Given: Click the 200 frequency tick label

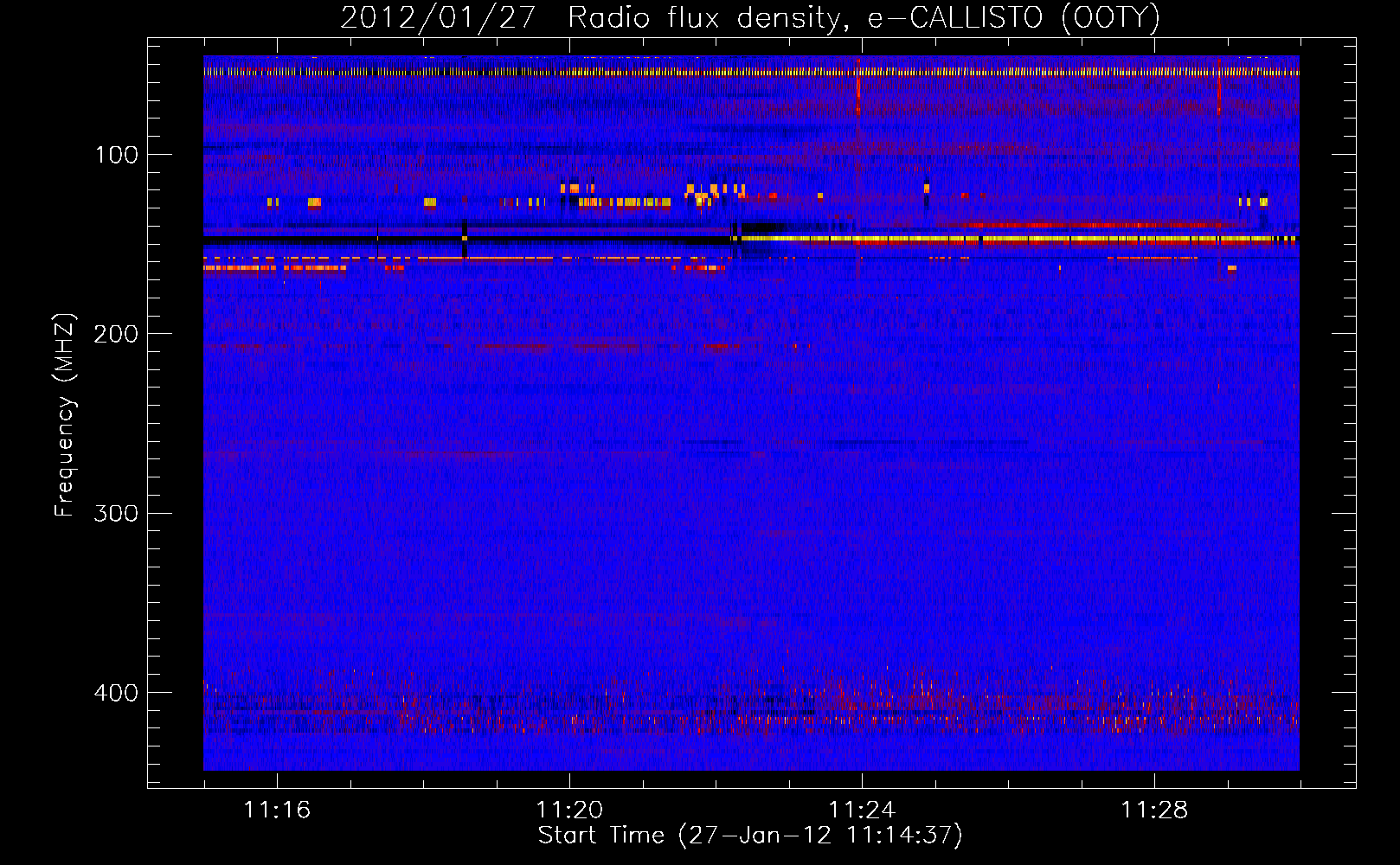Looking at the screenshot, I should tap(116, 334).
